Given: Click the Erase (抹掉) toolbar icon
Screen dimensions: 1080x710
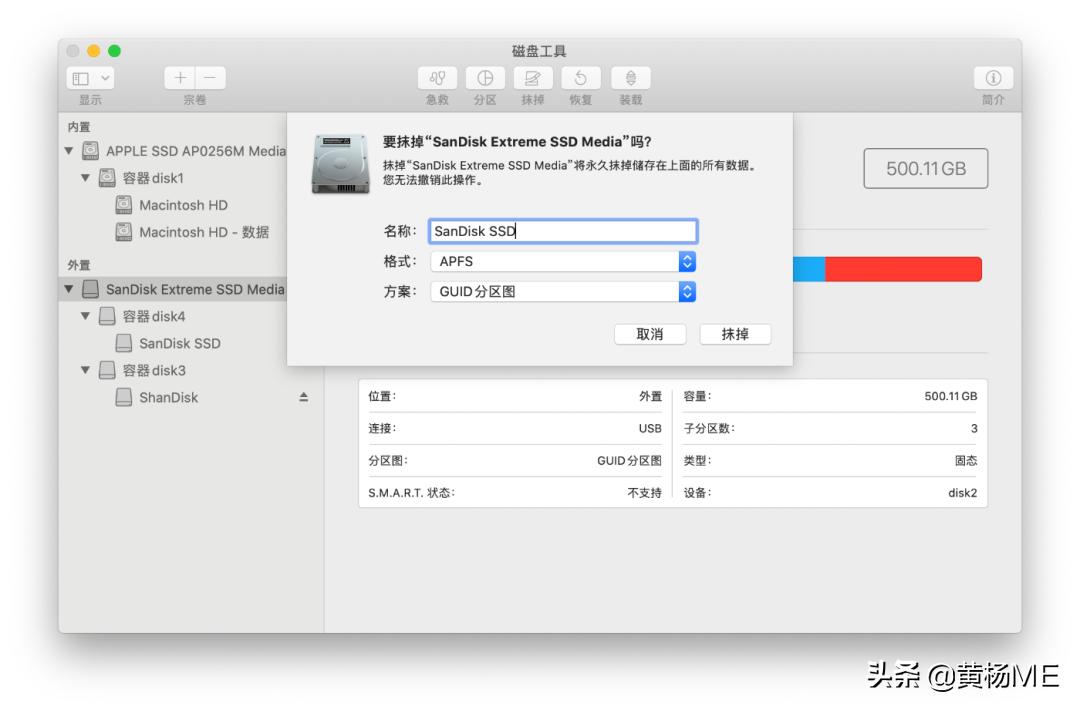Looking at the screenshot, I should pyautogui.click(x=532, y=78).
